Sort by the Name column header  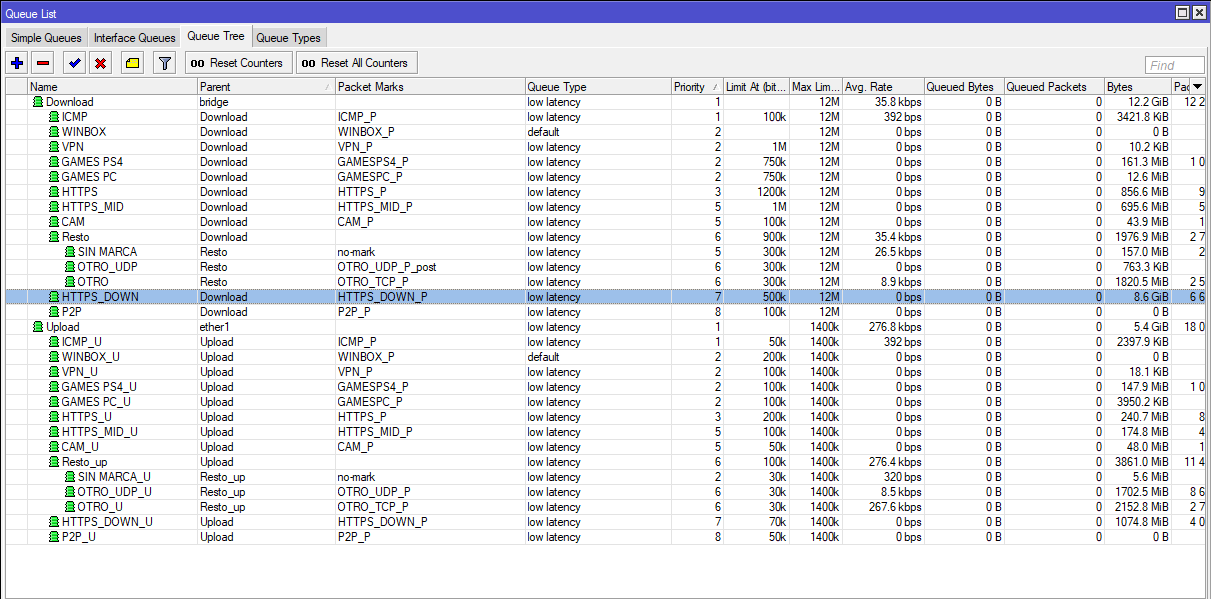click(x=112, y=87)
